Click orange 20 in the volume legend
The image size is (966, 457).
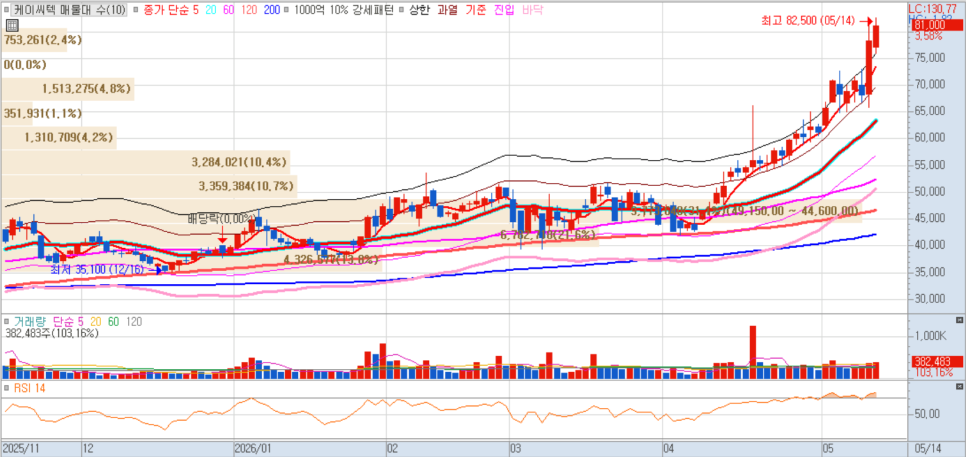click(96, 322)
